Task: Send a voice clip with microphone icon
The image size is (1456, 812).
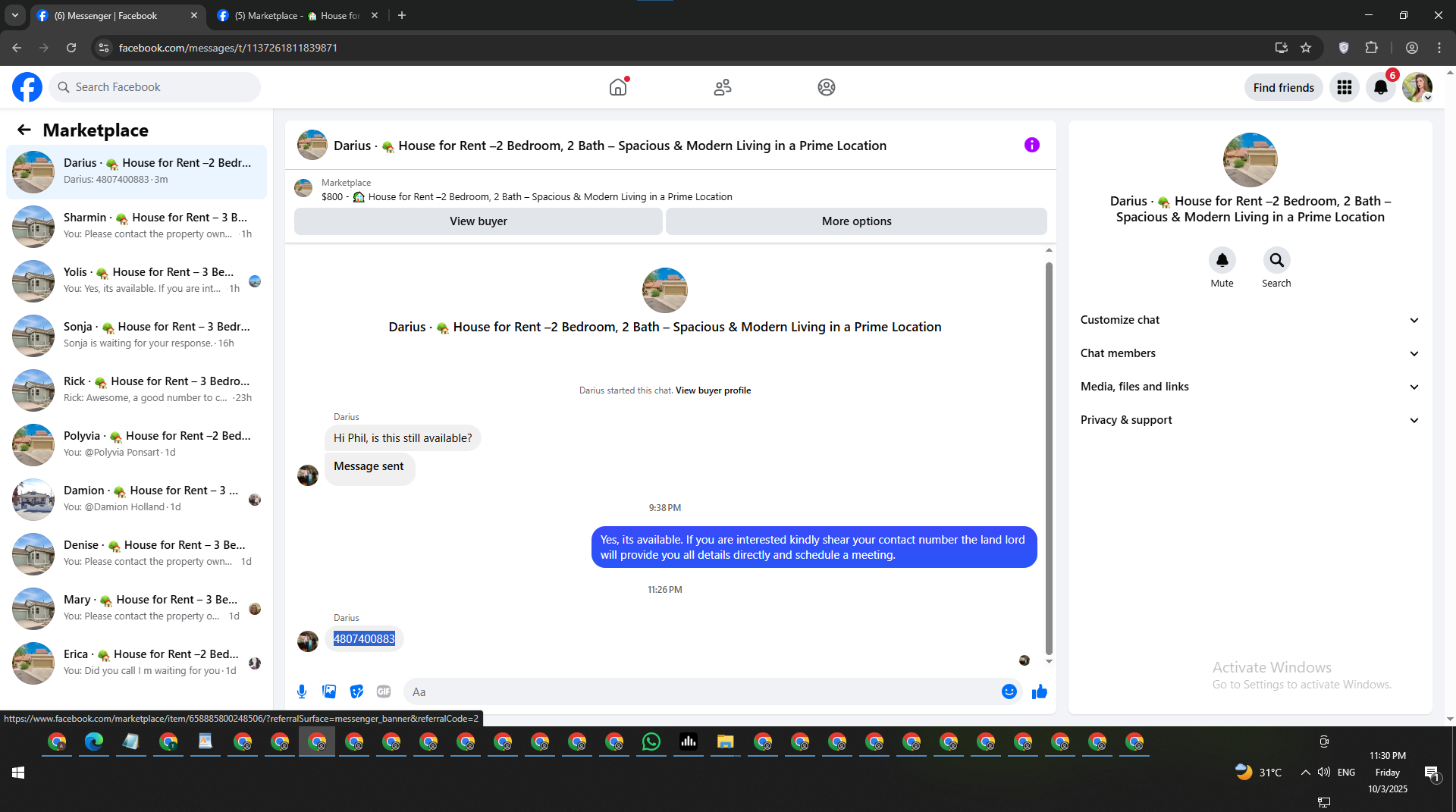Action: (302, 691)
